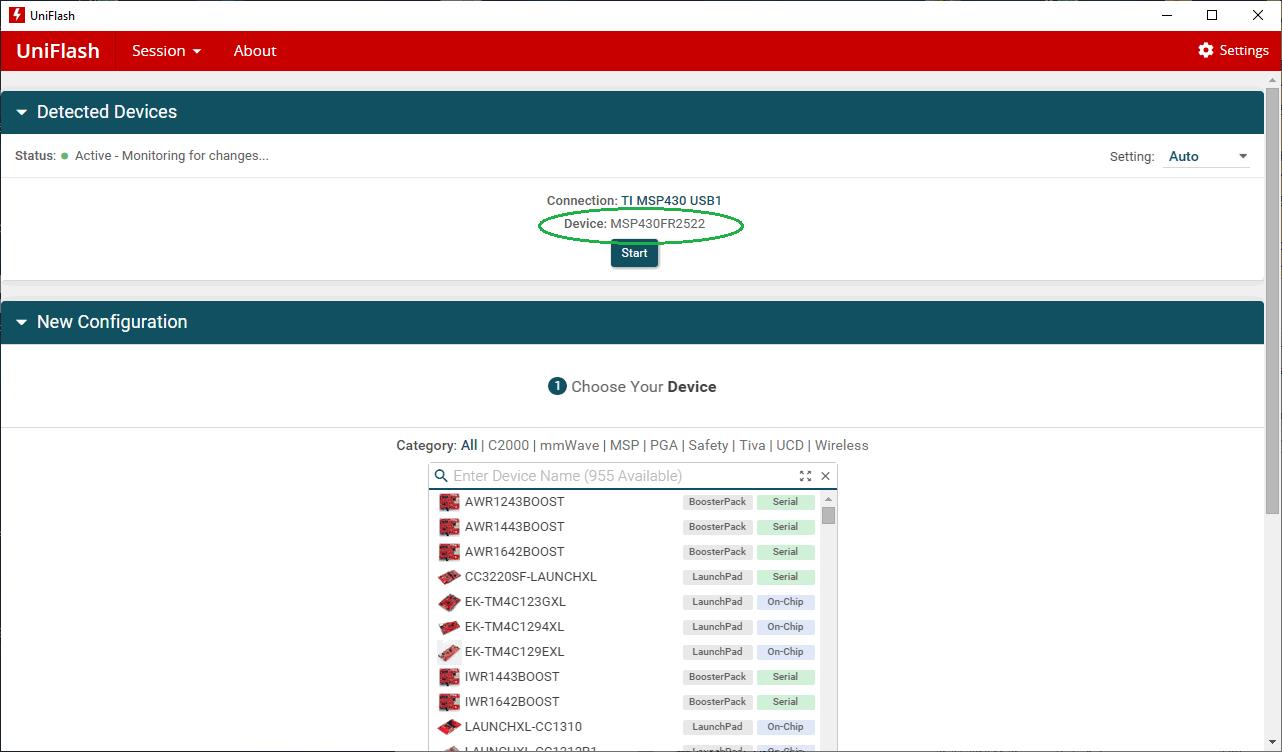
Task: Click the LAUNCHXL-CC1310 board thumbnail
Action: (x=449, y=727)
